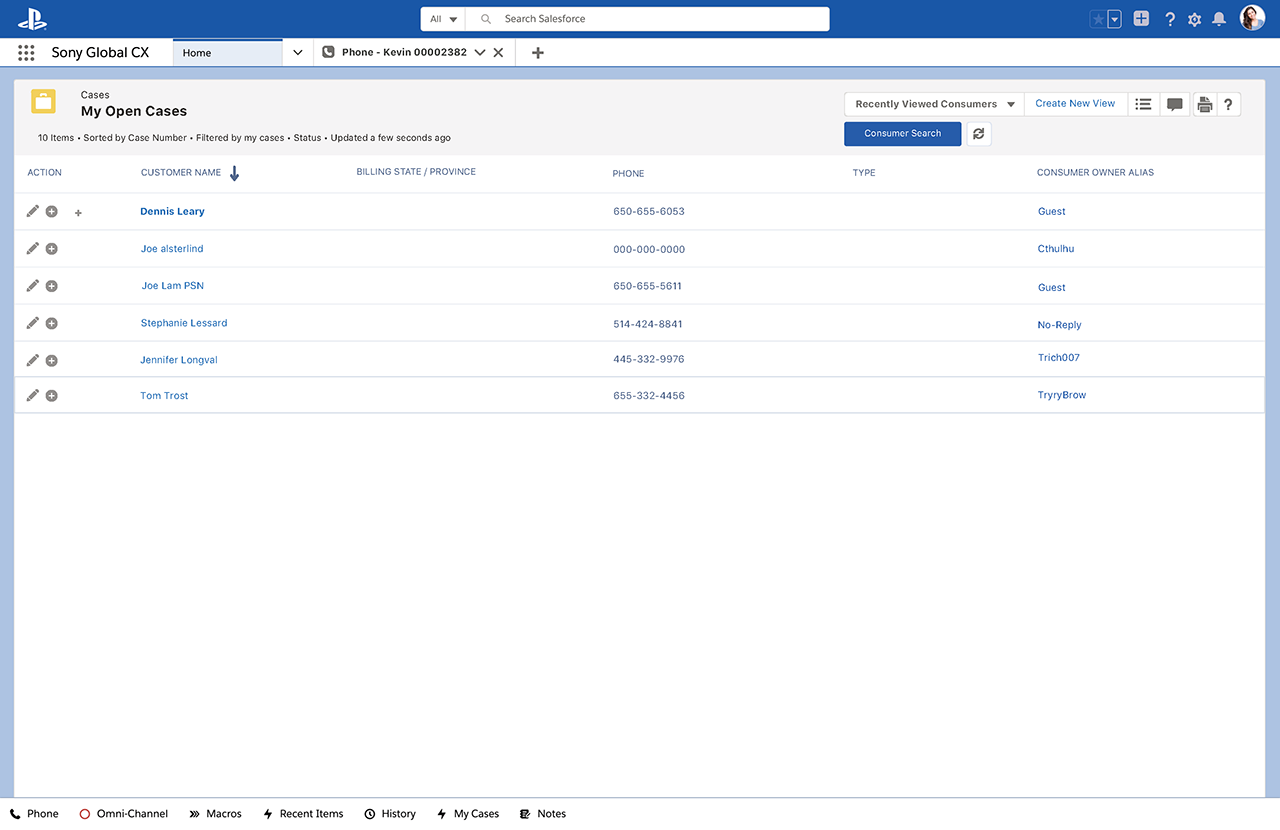Open the Stephanie Lessard customer link

[x=184, y=323]
